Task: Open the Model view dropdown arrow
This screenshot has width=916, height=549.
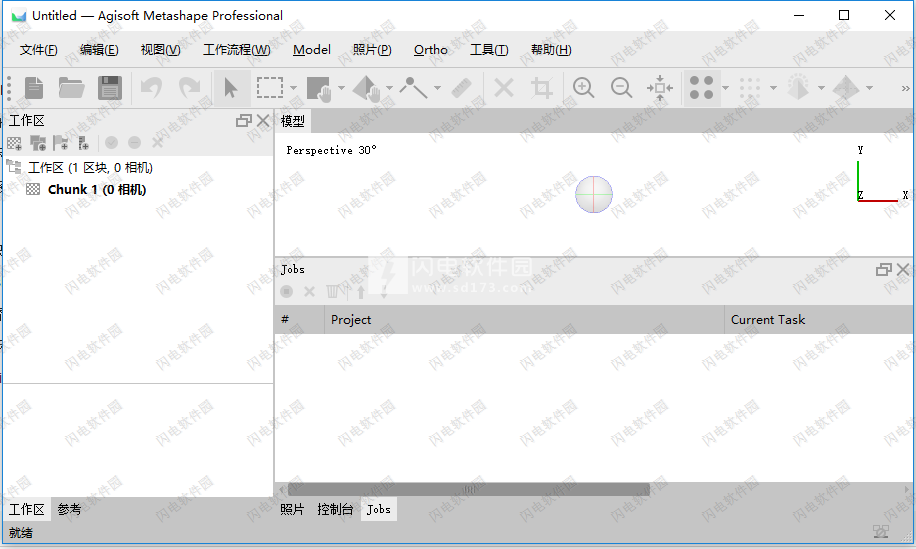Action: pos(821,88)
